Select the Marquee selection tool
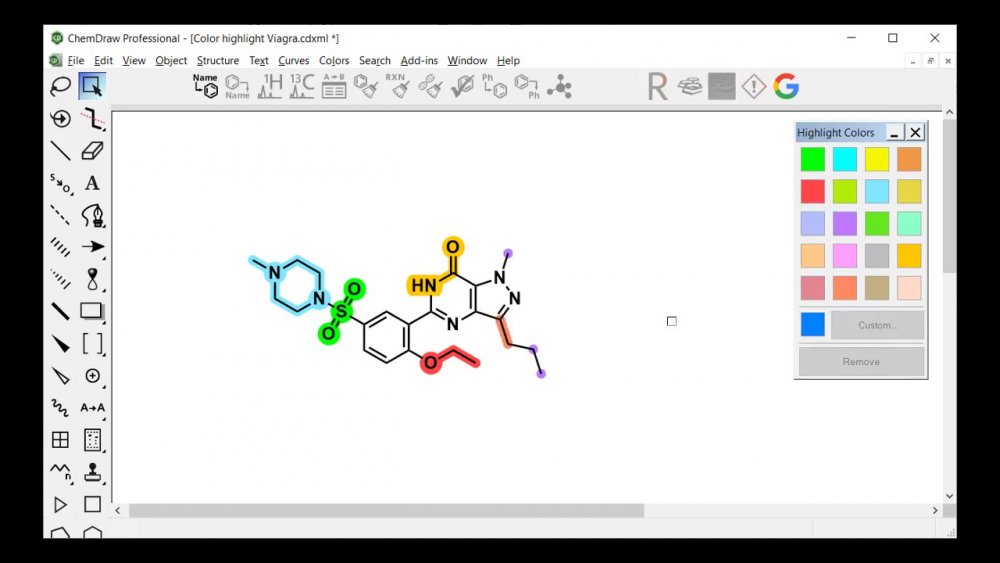 click(x=92, y=86)
